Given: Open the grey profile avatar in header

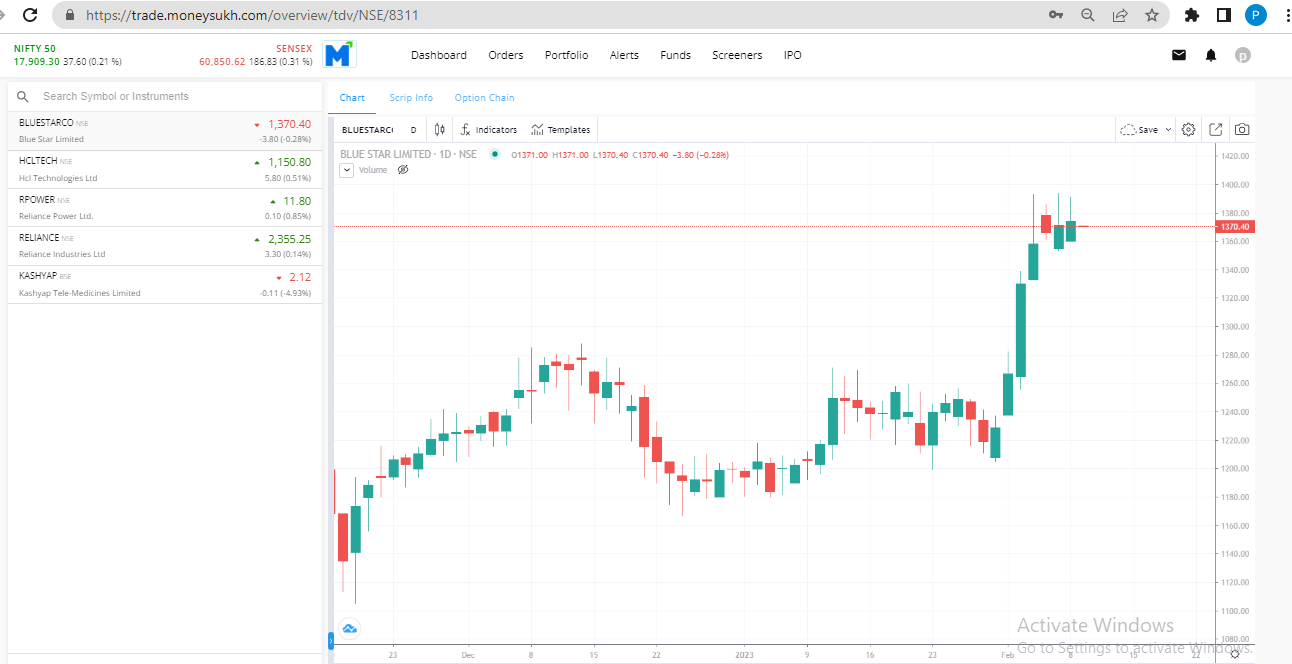Looking at the screenshot, I should (x=1243, y=55).
